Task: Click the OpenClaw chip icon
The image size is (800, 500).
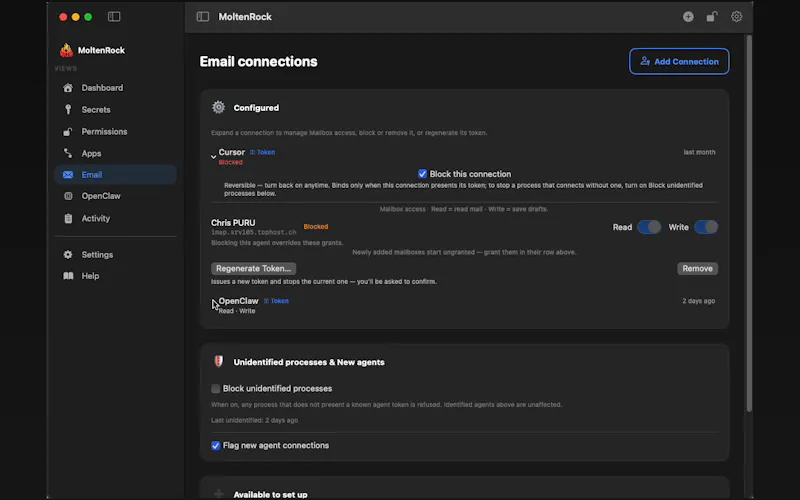Action: point(68,196)
